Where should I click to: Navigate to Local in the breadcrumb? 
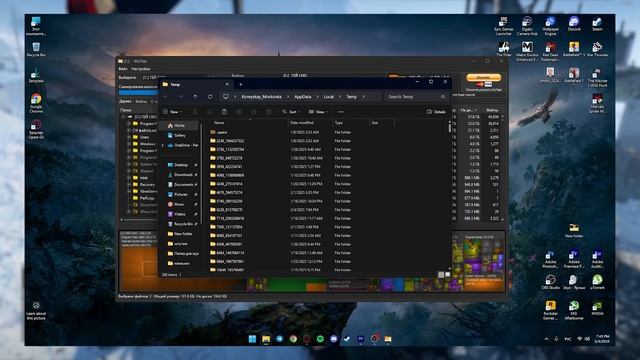point(329,97)
